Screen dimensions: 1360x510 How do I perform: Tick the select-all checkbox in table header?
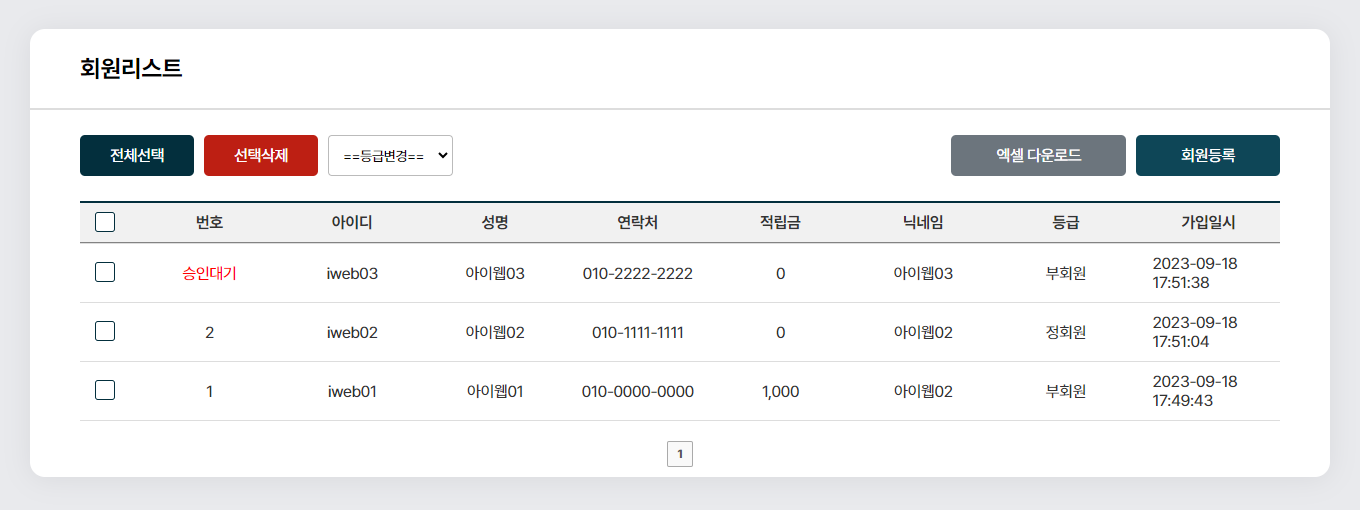105,222
